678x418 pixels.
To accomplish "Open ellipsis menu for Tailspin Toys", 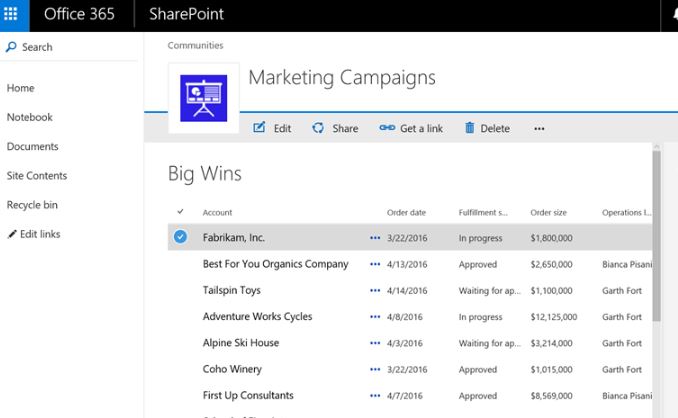I will 375,290.
